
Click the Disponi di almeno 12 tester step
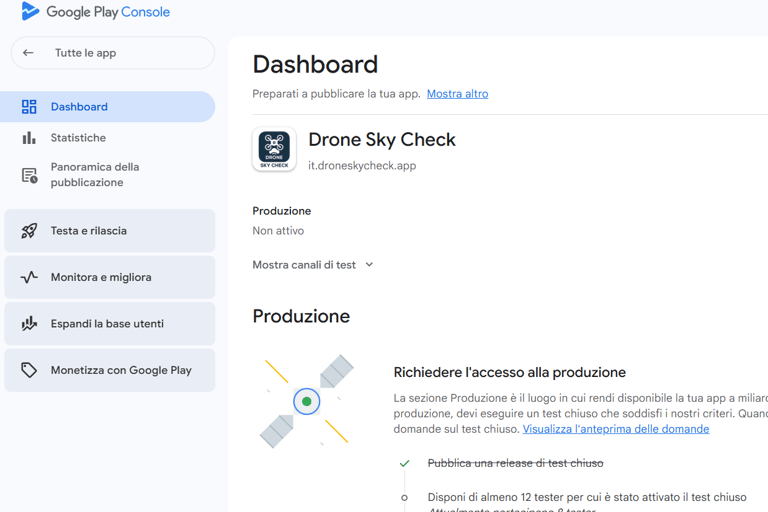pos(587,497)
